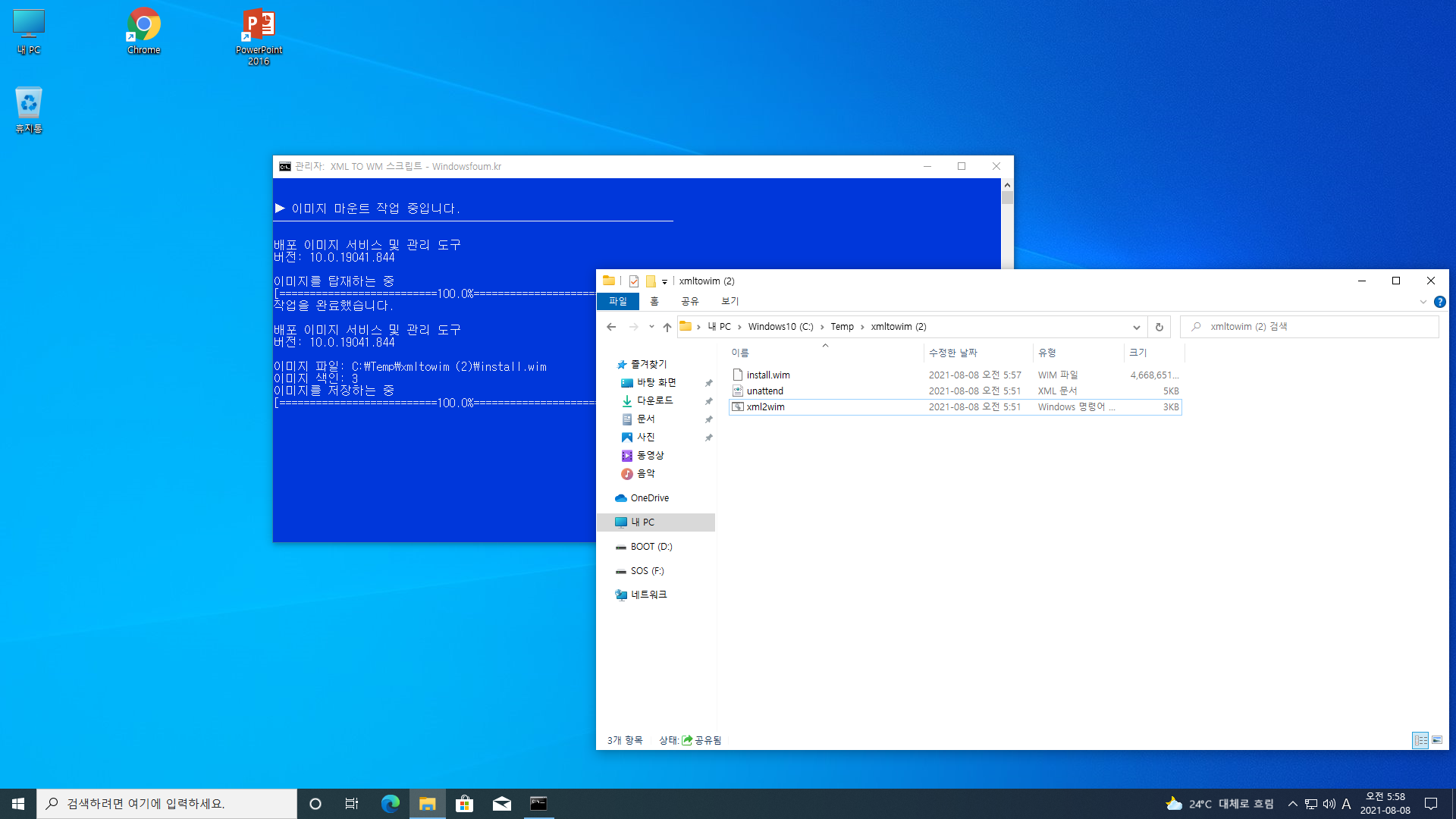Open the Chrome desktop shortcut
This screenshot has width=1456, height=819.
coord(143,32)
